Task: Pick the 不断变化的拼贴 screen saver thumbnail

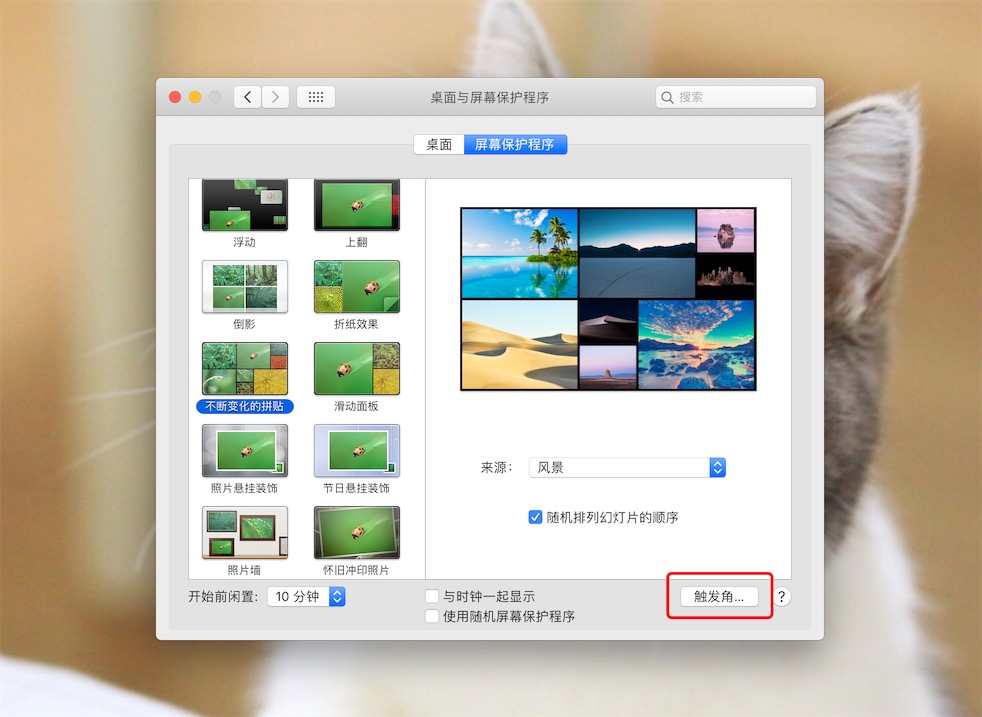Action: pos(245,369)
